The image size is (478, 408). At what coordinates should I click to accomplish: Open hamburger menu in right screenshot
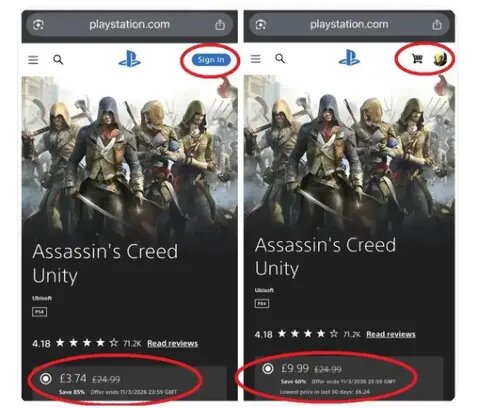256,59
